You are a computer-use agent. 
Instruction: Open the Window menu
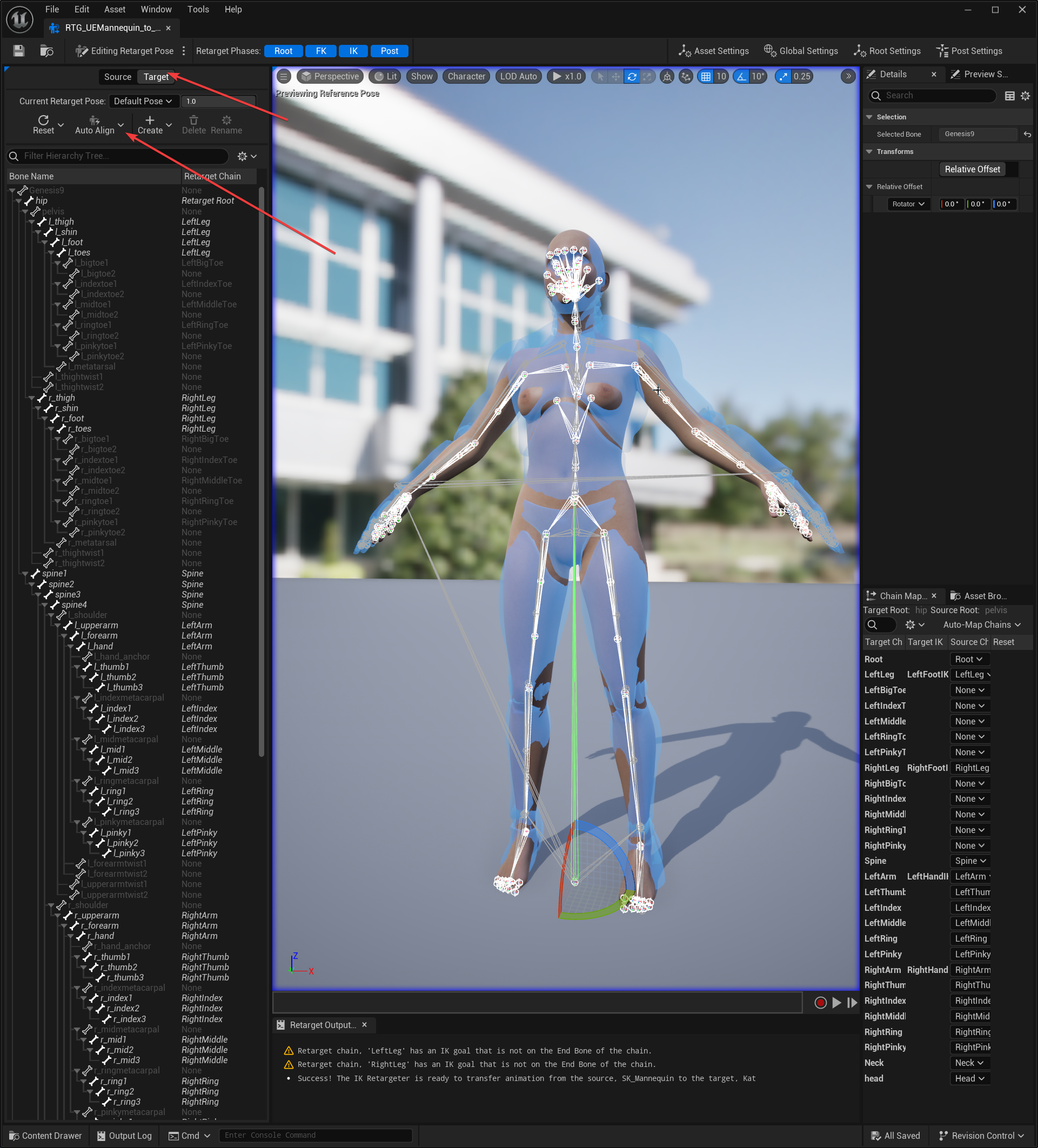(156, 9)
